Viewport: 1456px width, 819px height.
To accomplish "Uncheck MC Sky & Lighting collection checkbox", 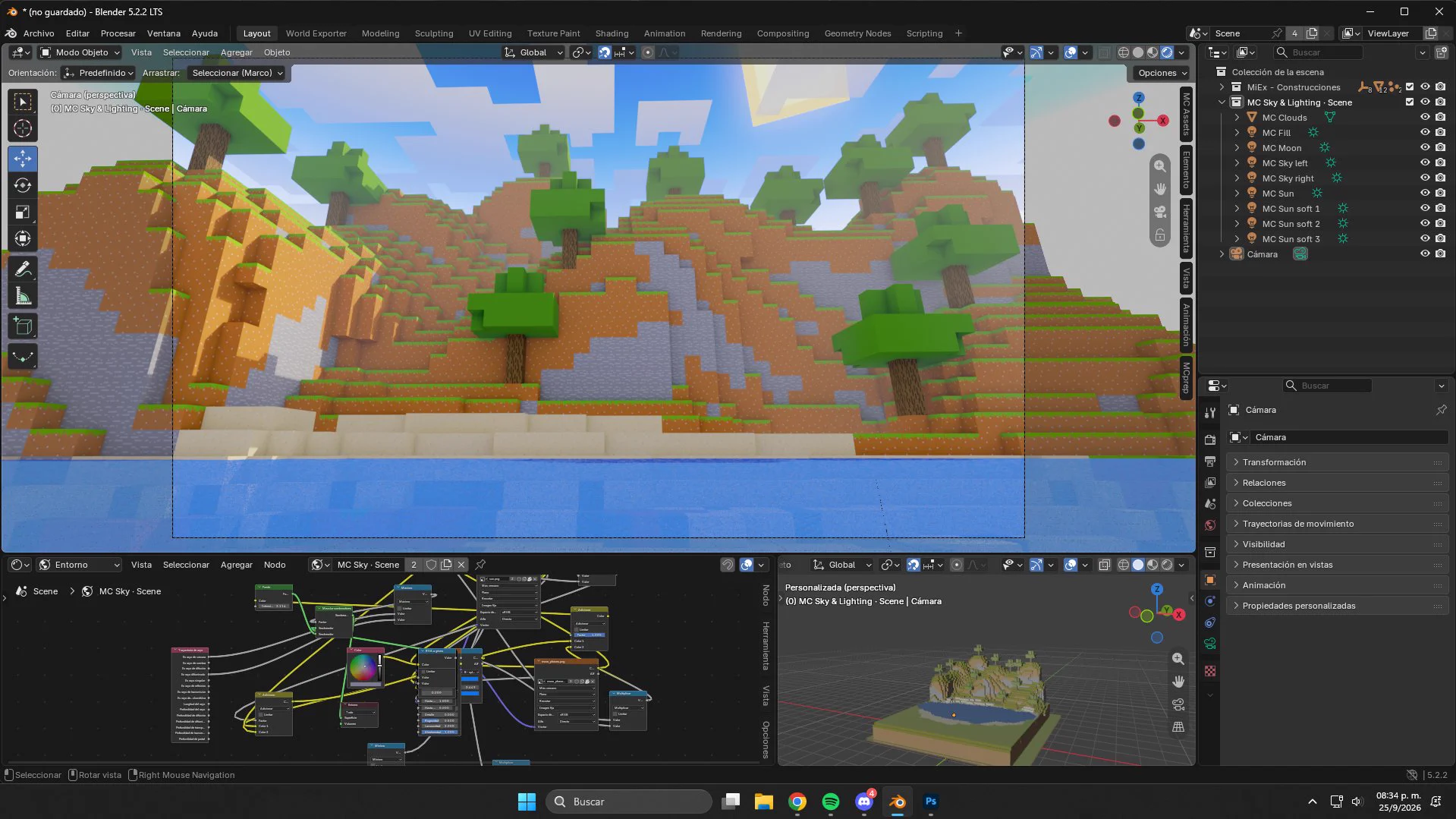I will pos(1410,102).
